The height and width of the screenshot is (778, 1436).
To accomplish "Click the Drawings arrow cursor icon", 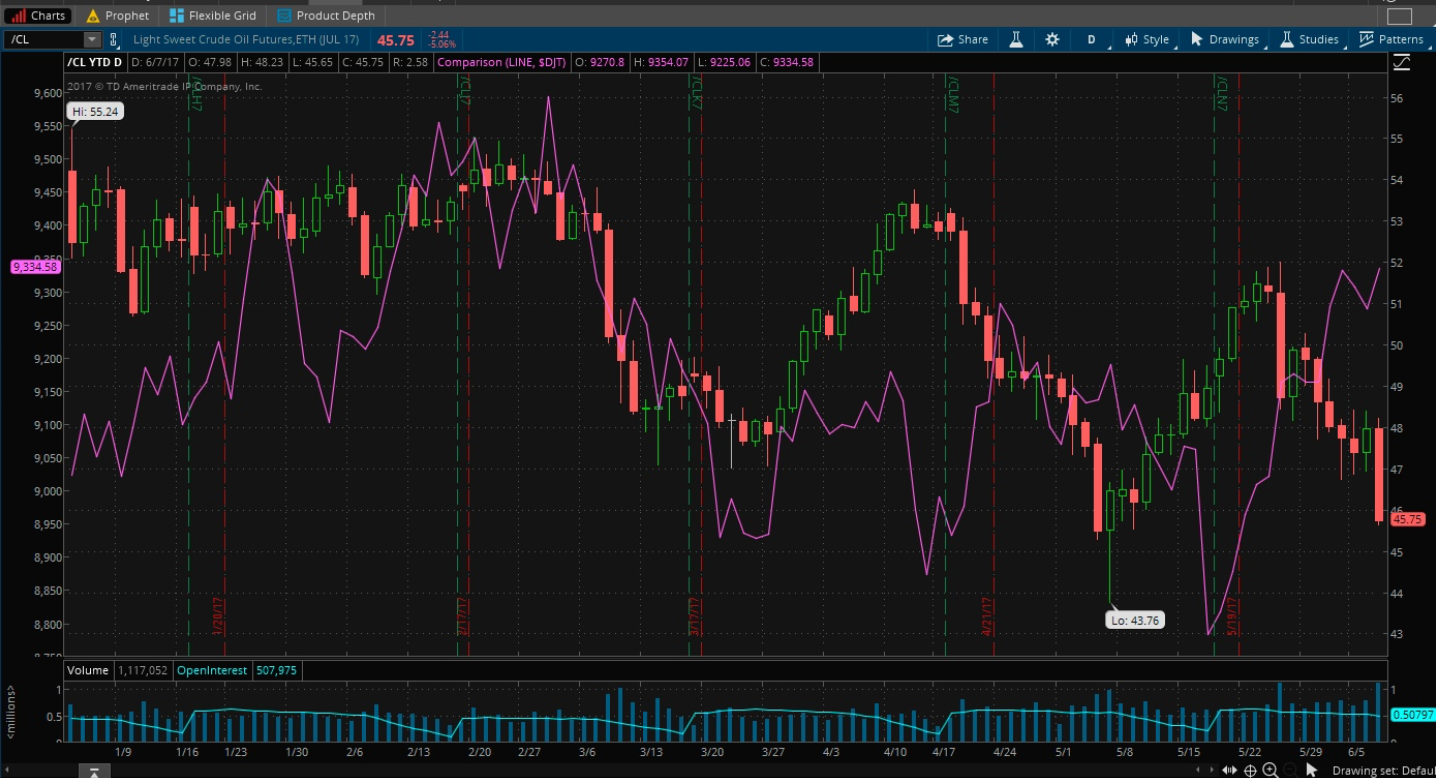I will [x=1196, y=40].
